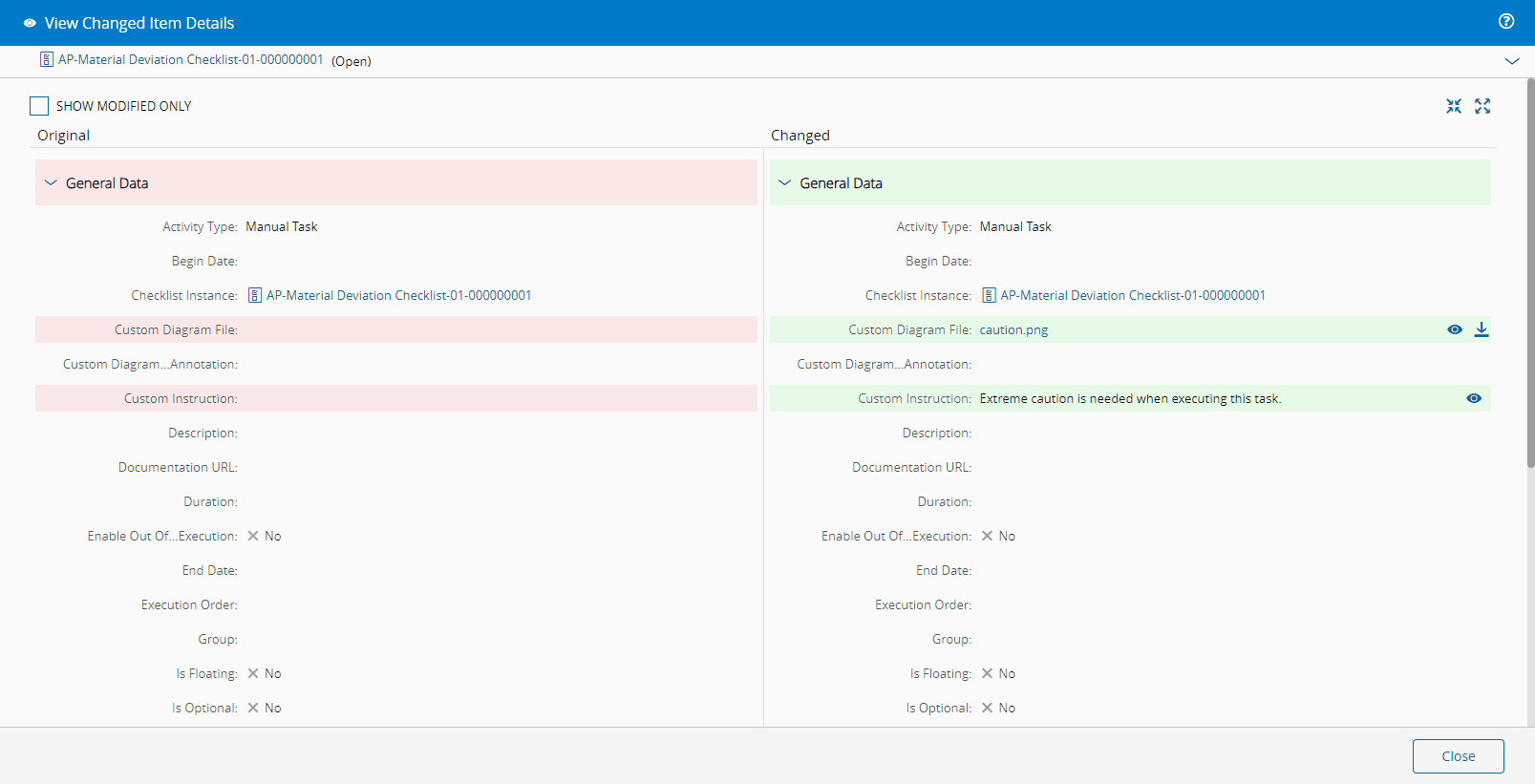Click the checklist icon in header breadcrumb

(x=46, y=59)
